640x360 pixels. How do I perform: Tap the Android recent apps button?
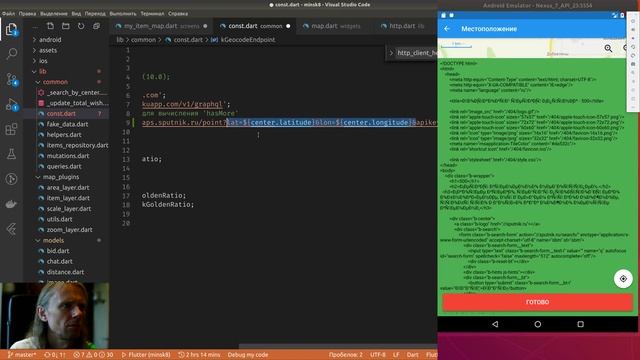[580, 324]
